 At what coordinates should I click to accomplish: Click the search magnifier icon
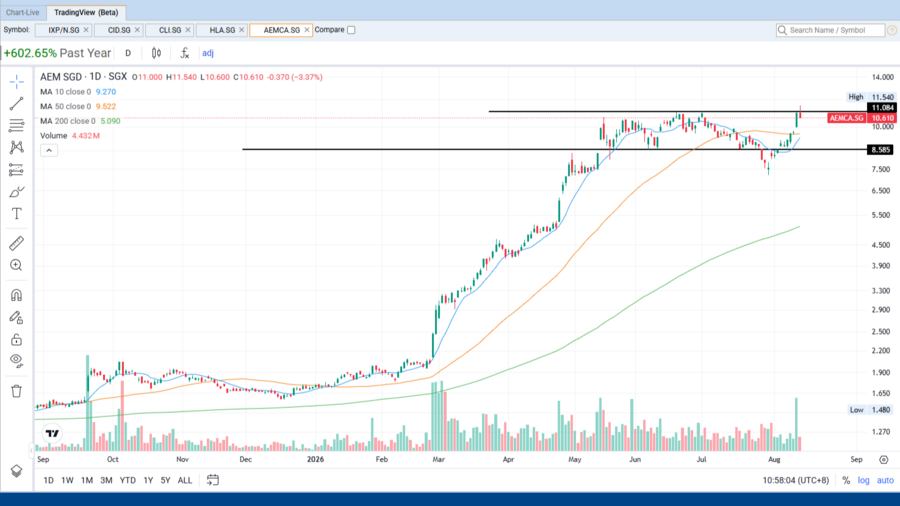[782, 30]
